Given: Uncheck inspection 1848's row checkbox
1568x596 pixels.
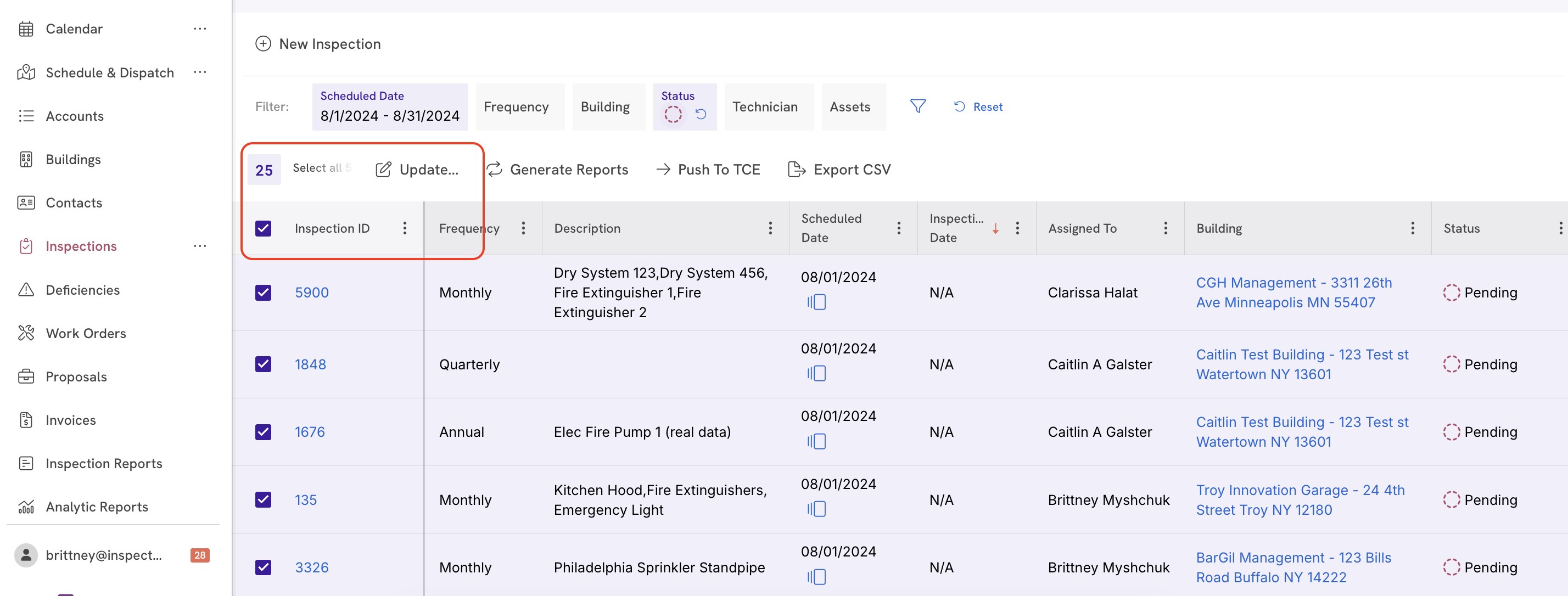Looking at the screenshot, I should (x=263, y=364).
